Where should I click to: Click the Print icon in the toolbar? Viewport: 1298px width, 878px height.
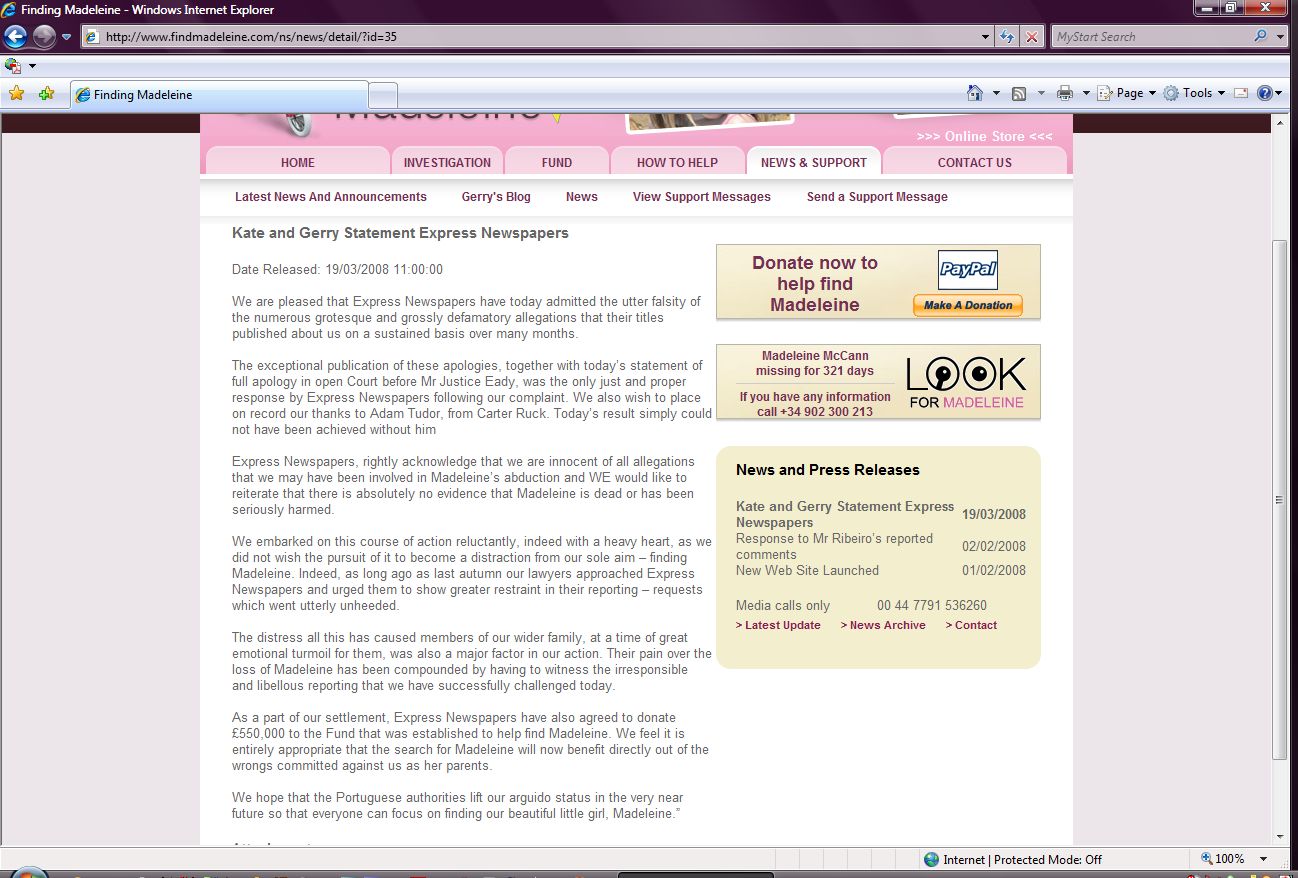pyautogui.click(x=1064, y=93)
